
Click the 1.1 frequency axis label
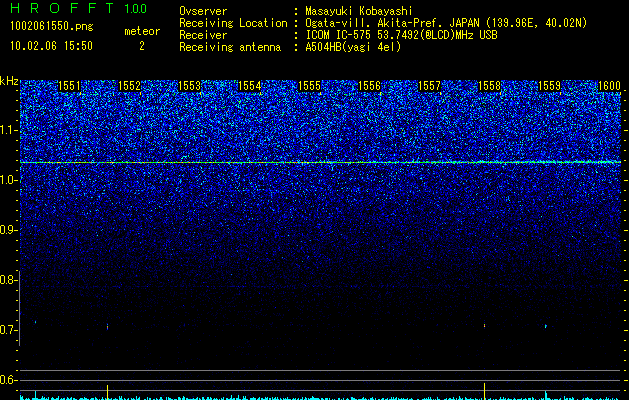pos(7,130)
